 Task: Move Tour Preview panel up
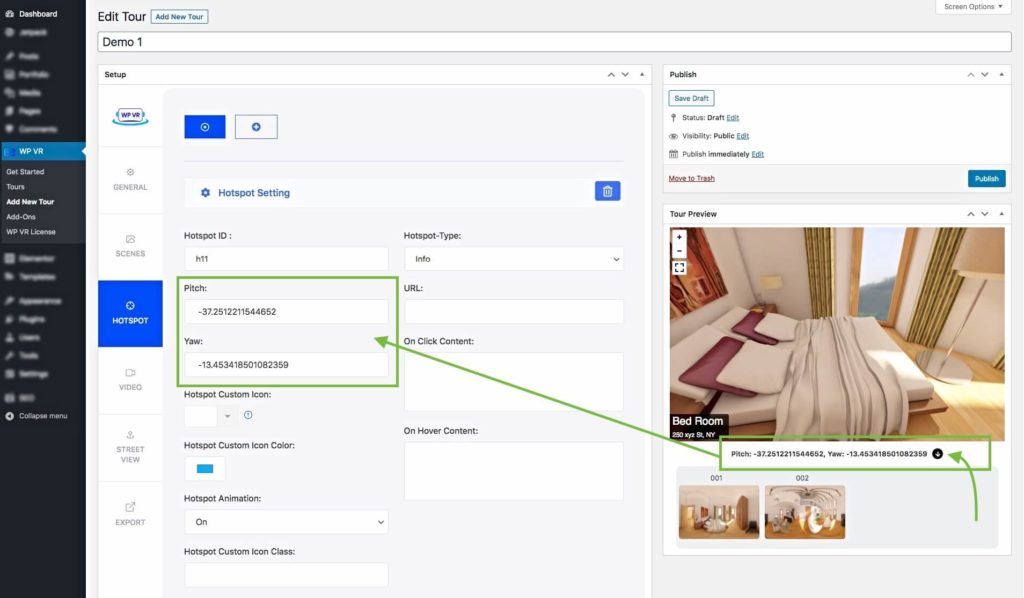tap(970, 214)
